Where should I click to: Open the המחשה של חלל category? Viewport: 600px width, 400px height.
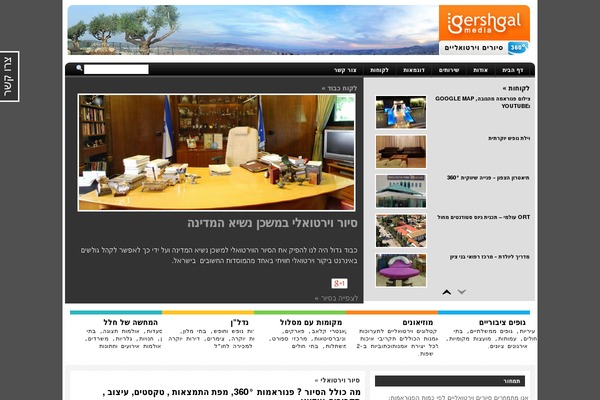point(130,322)
